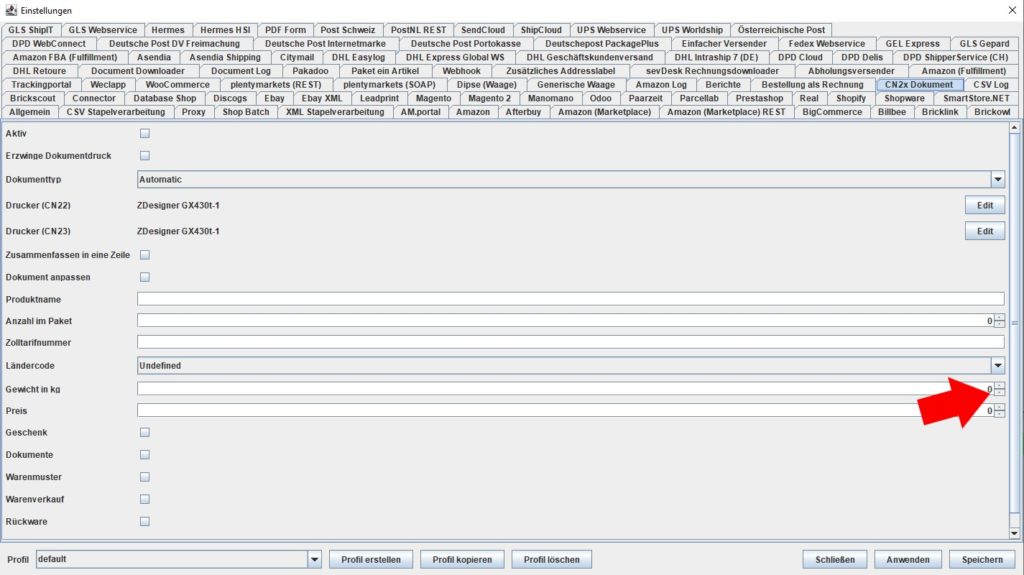Screen dimensions: 1024x575
Task: Open the GLS Webservice tab
Action: [103, 29]
